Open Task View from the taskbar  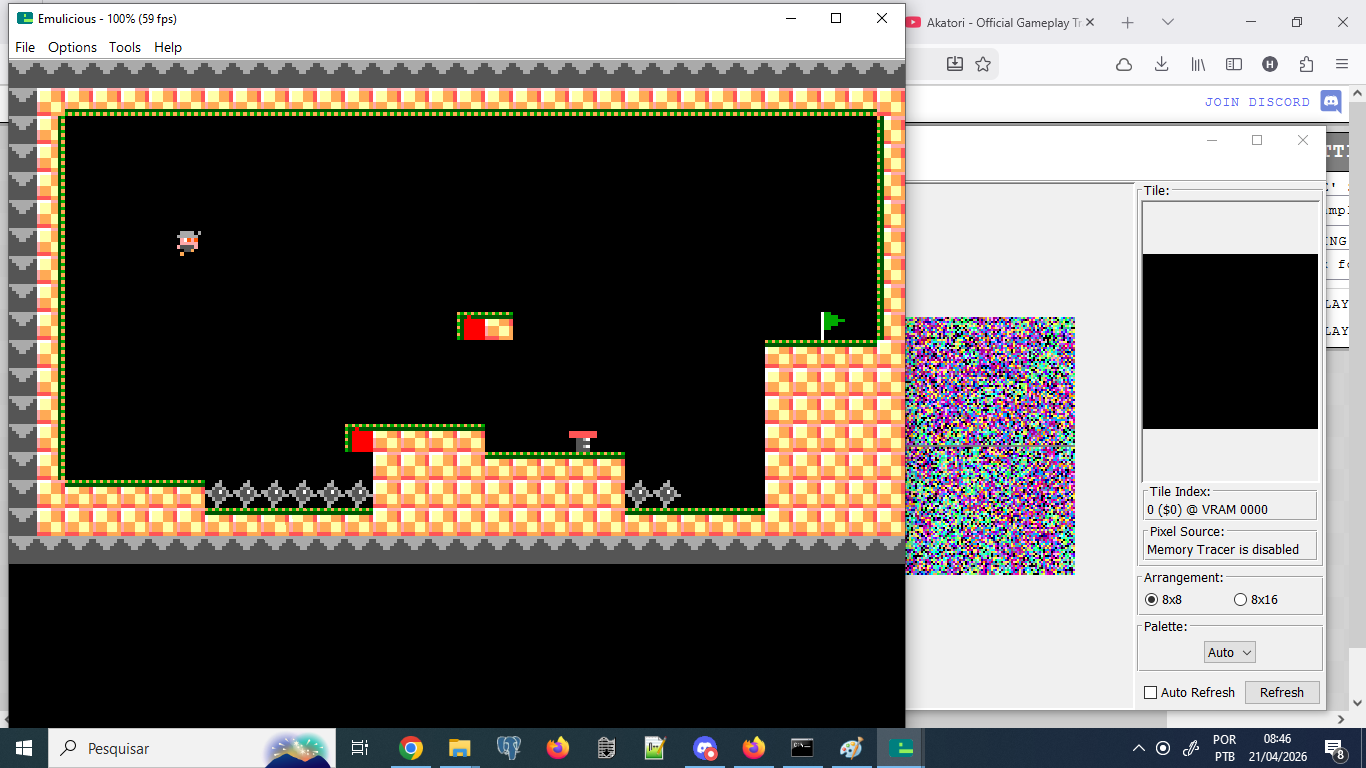coord(360,748)
